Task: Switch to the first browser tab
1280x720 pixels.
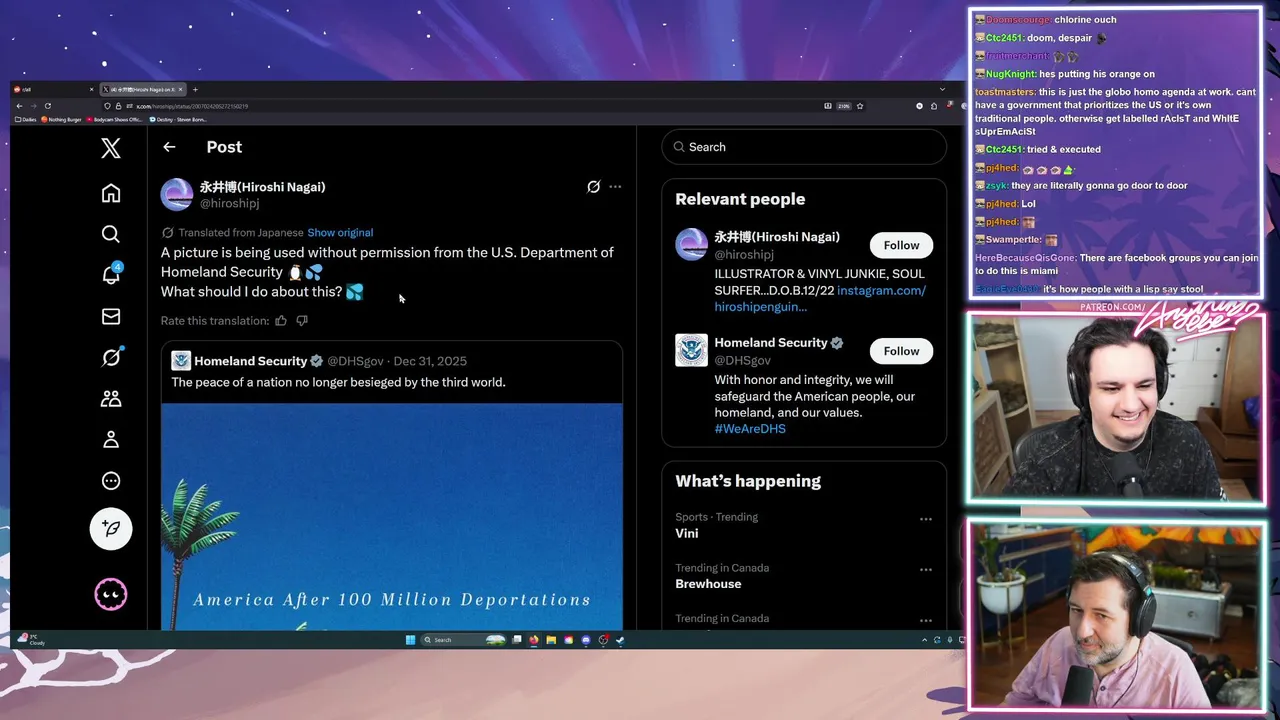Action: pyautogui.click(x=53, y=90)
